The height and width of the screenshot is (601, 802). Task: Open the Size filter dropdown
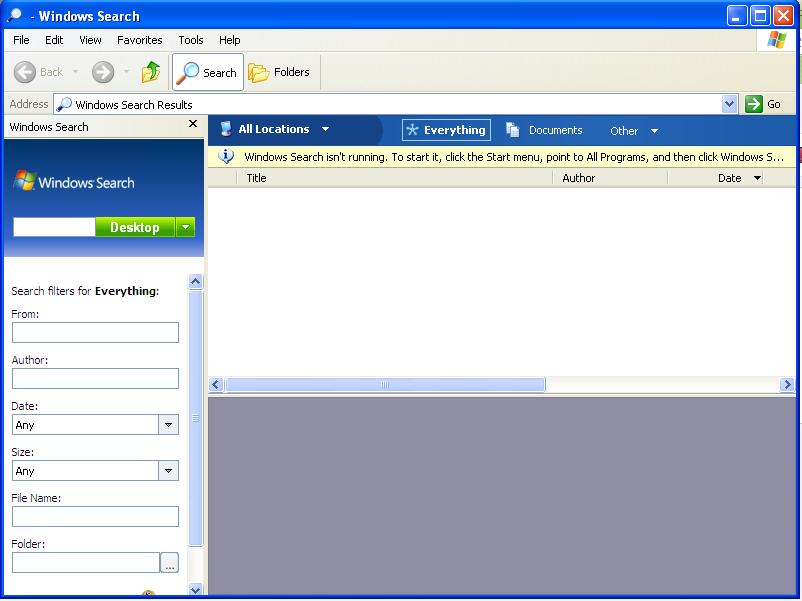(x=168, y=470)
